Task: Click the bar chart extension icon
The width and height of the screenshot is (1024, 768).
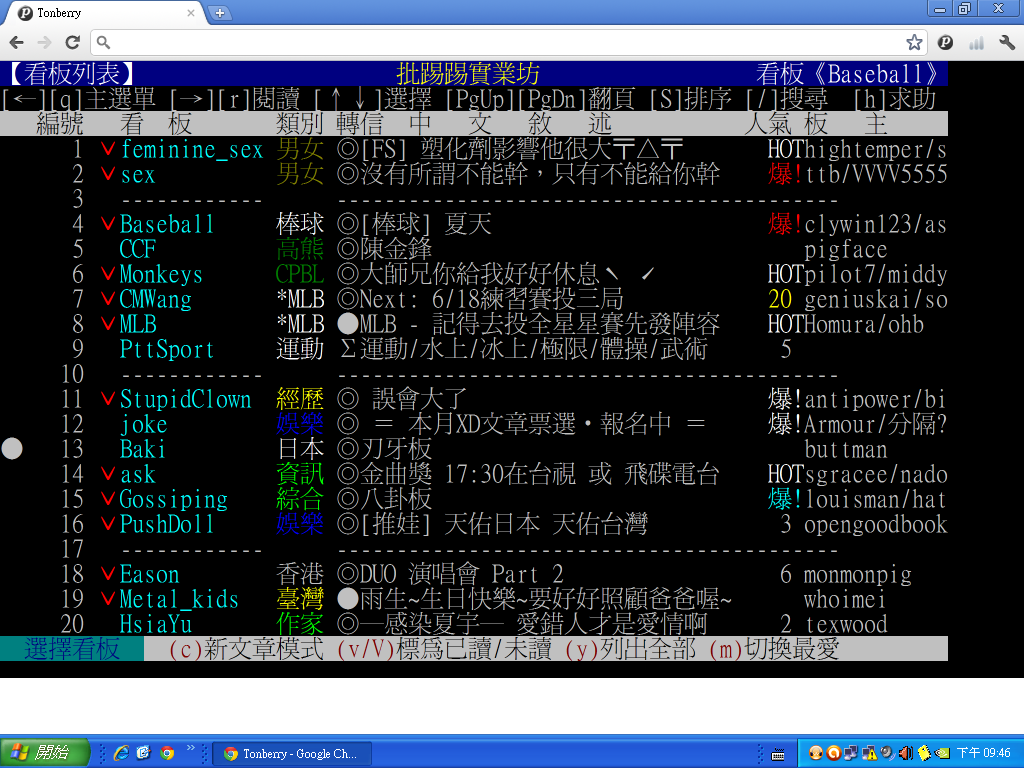Action: 976,43
